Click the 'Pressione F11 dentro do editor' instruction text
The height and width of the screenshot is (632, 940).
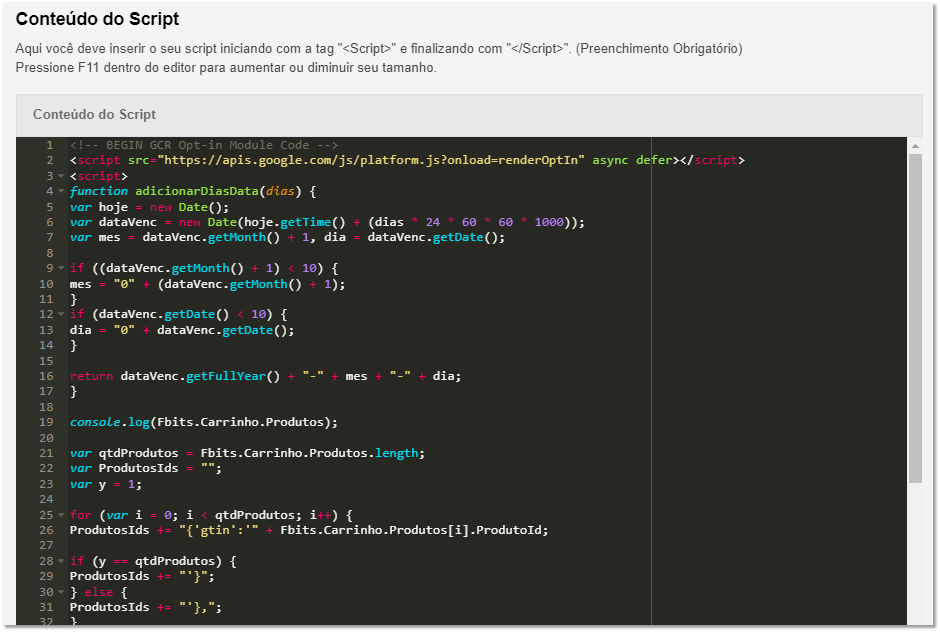[226, 68]
